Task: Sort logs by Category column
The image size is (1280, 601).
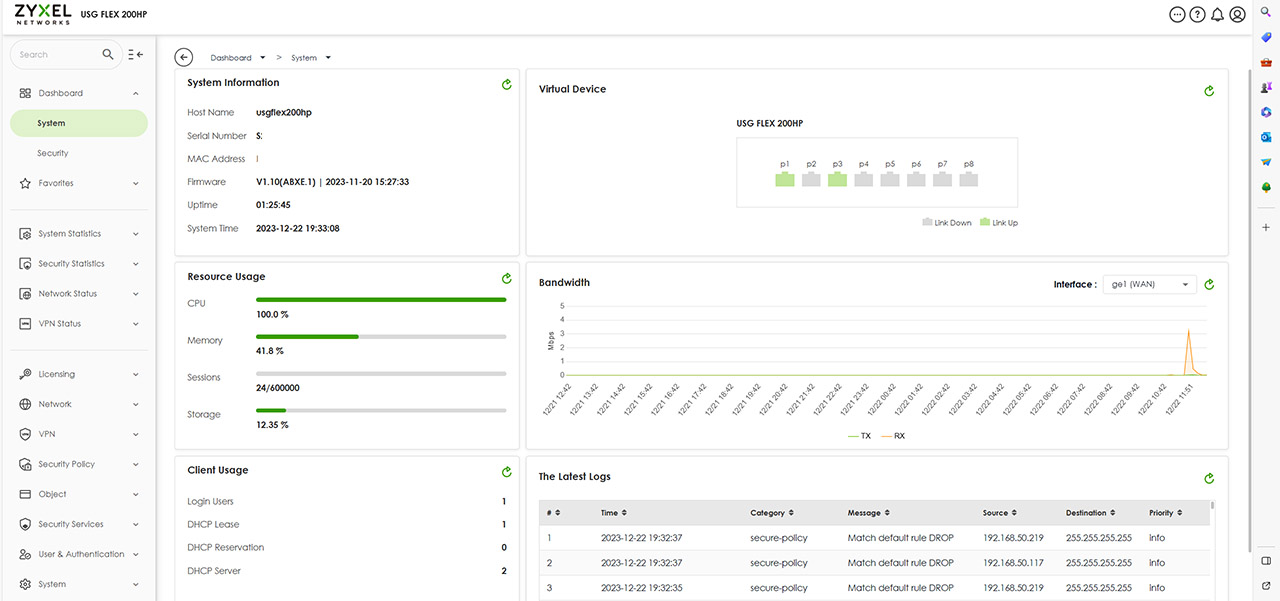Action: (x=772, y=513)
